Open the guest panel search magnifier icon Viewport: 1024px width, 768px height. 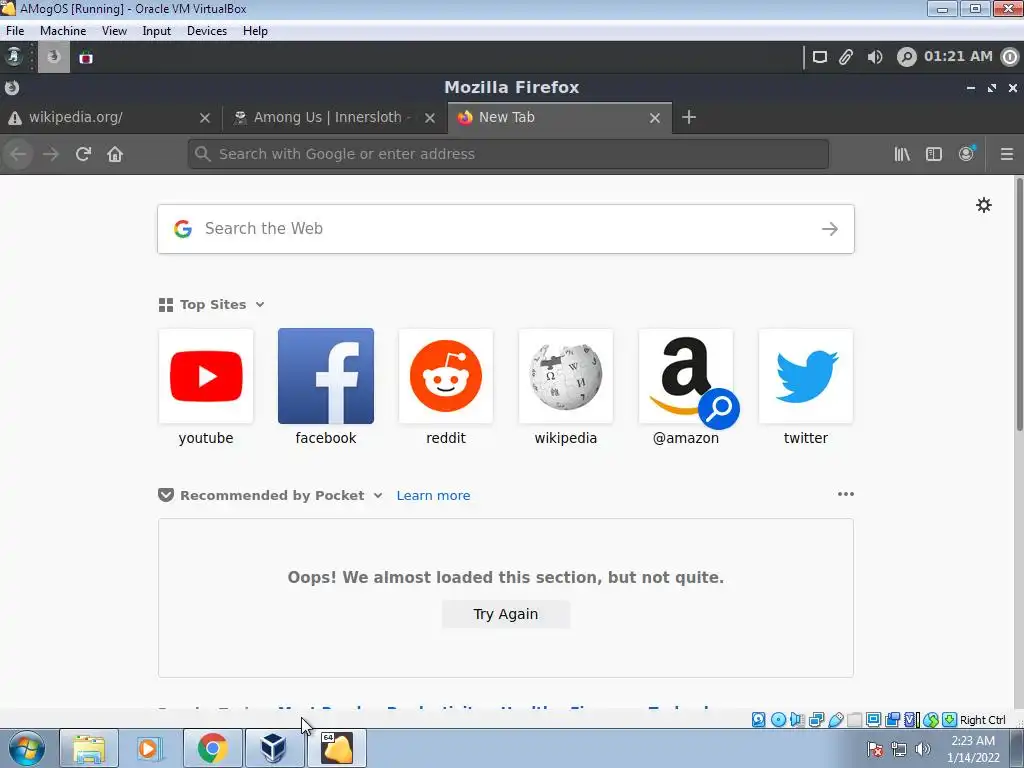906,57
